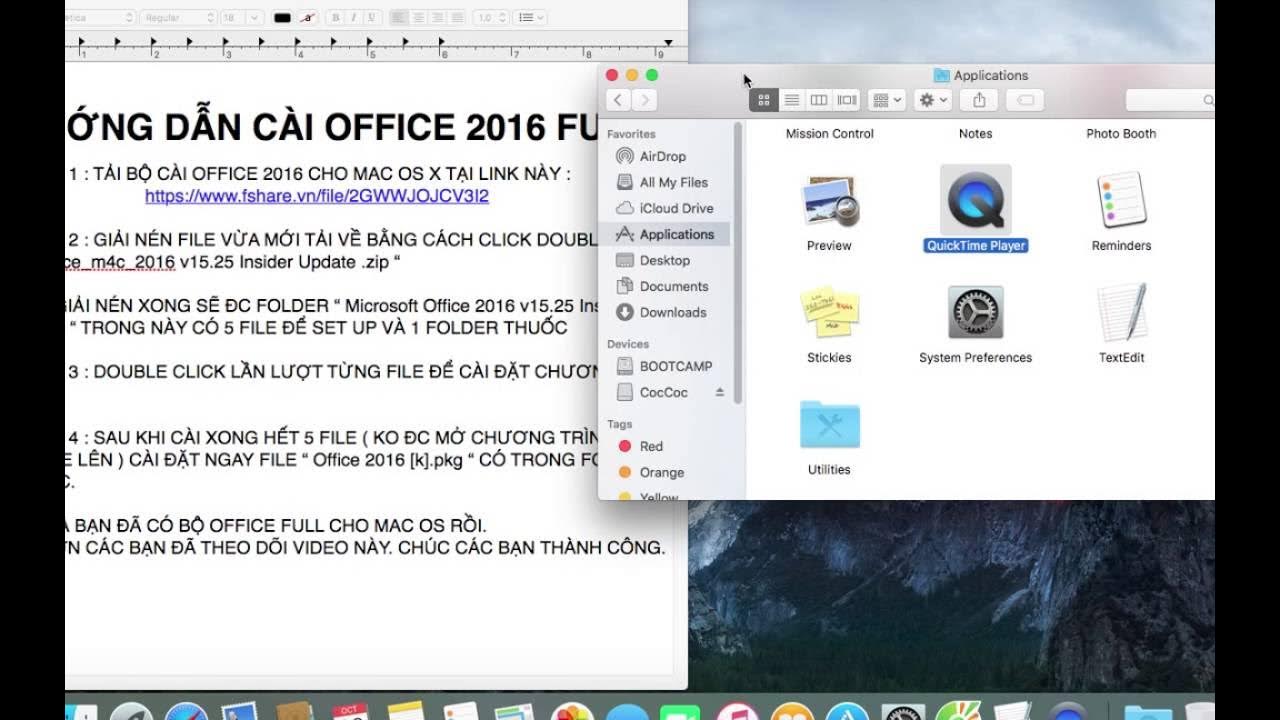Eject the CocCoc disk
The width and height of the screenshot is (1280, 720).
[x=719, y=393]
